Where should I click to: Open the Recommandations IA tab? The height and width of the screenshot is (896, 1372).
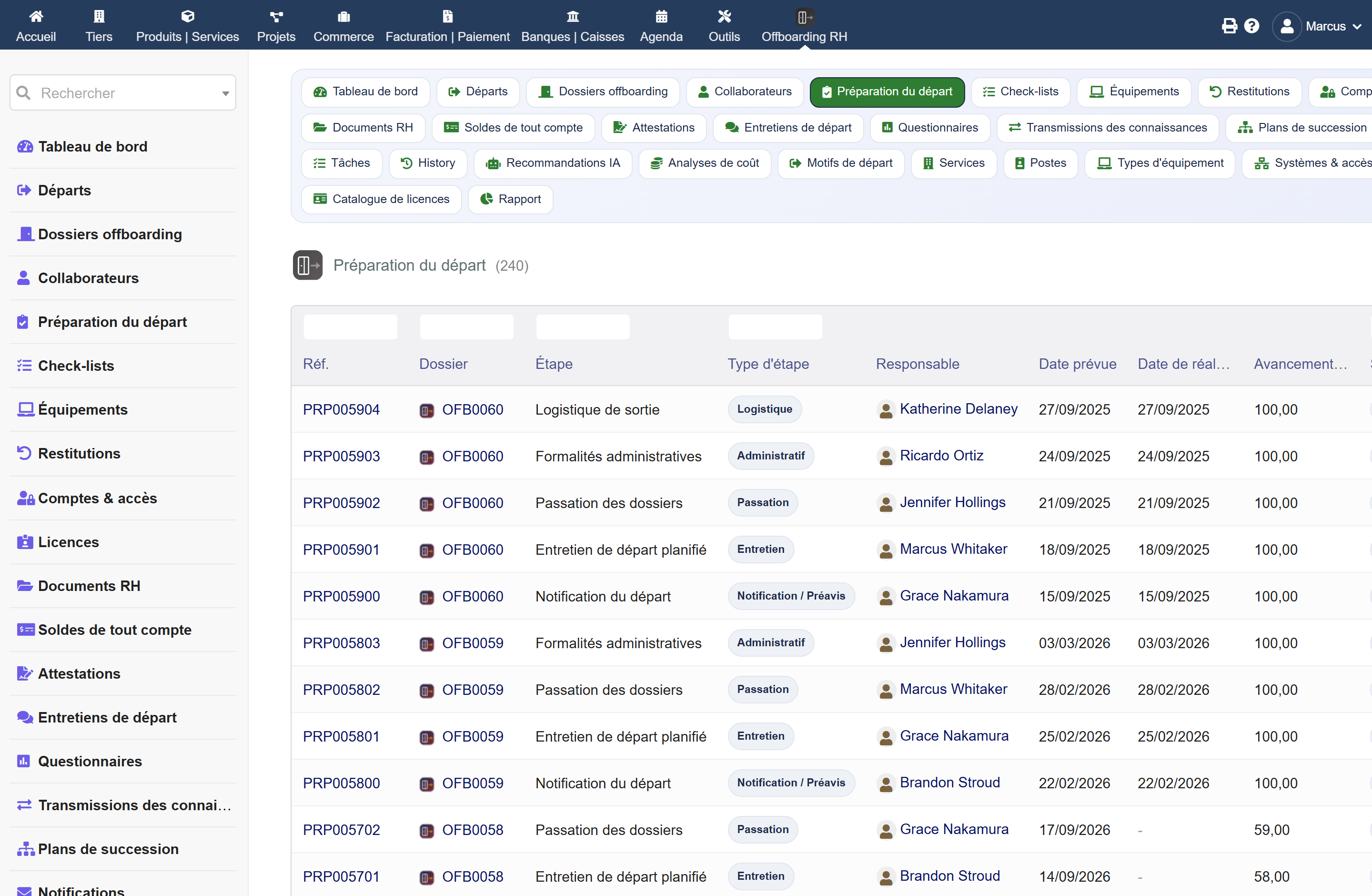(553, 163)
